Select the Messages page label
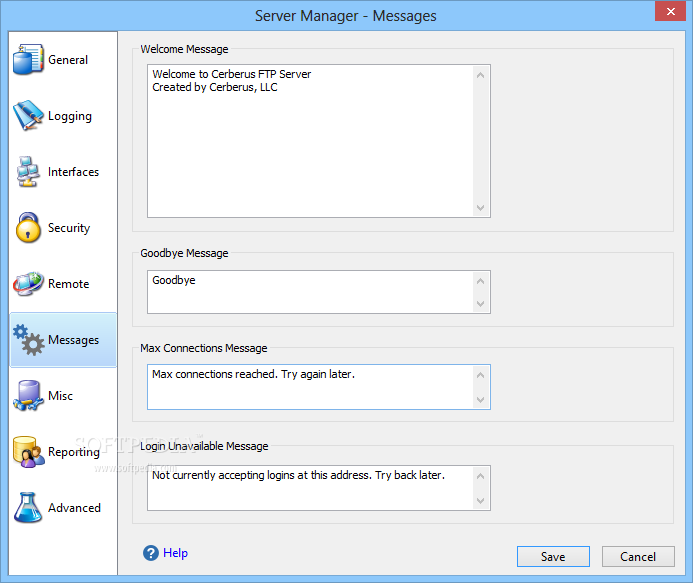 coord(73,340)
